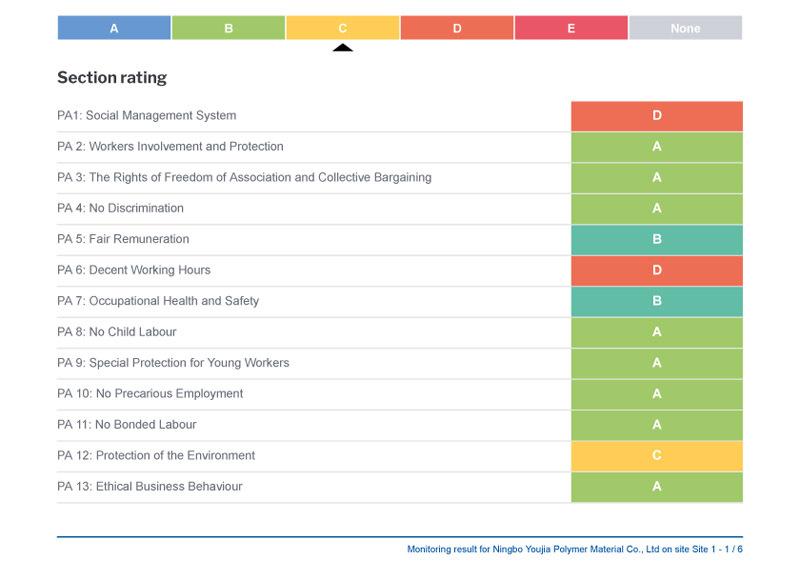
Task: Click the Section rating heading
Action: click(112, 78)
